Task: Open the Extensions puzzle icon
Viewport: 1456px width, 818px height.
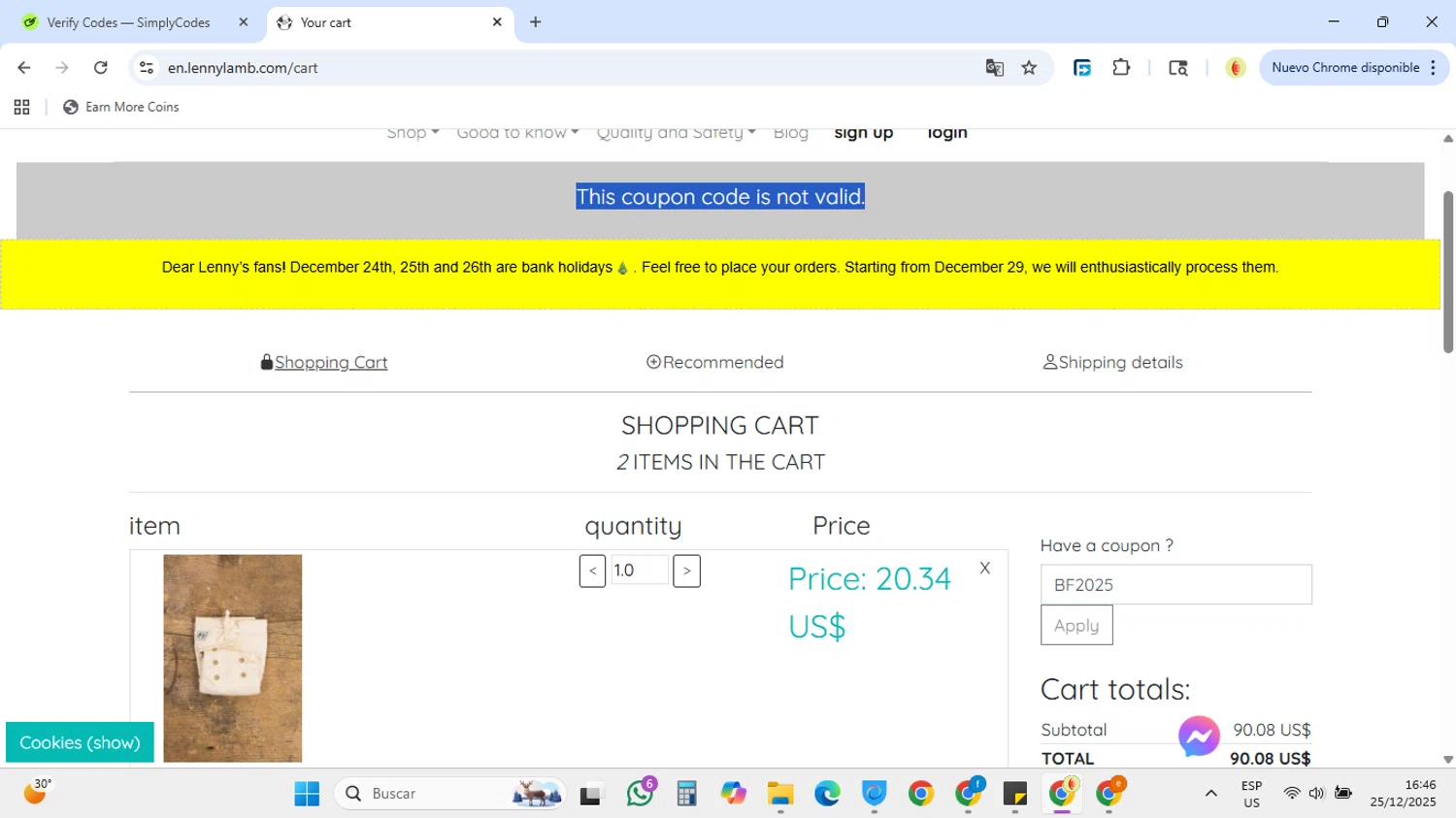Action: 1121,68
